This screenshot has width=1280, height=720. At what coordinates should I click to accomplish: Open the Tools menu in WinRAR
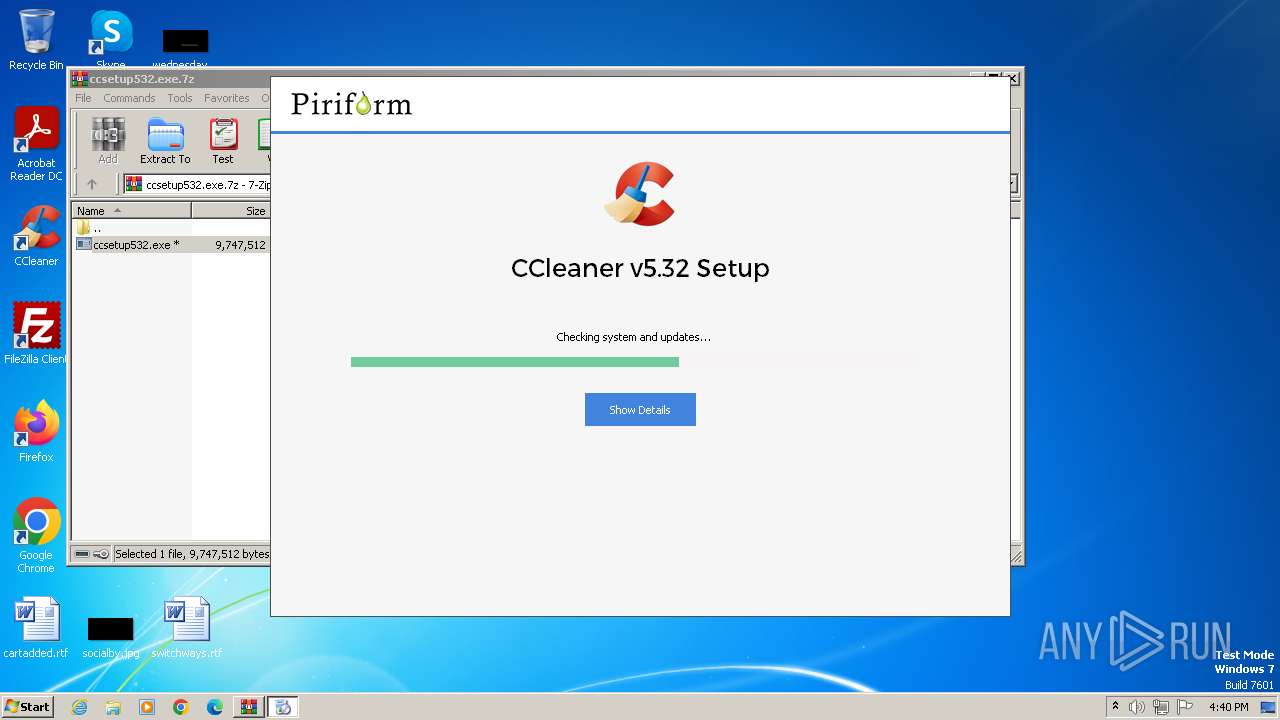pyautogui.click(x=180, y=98)
